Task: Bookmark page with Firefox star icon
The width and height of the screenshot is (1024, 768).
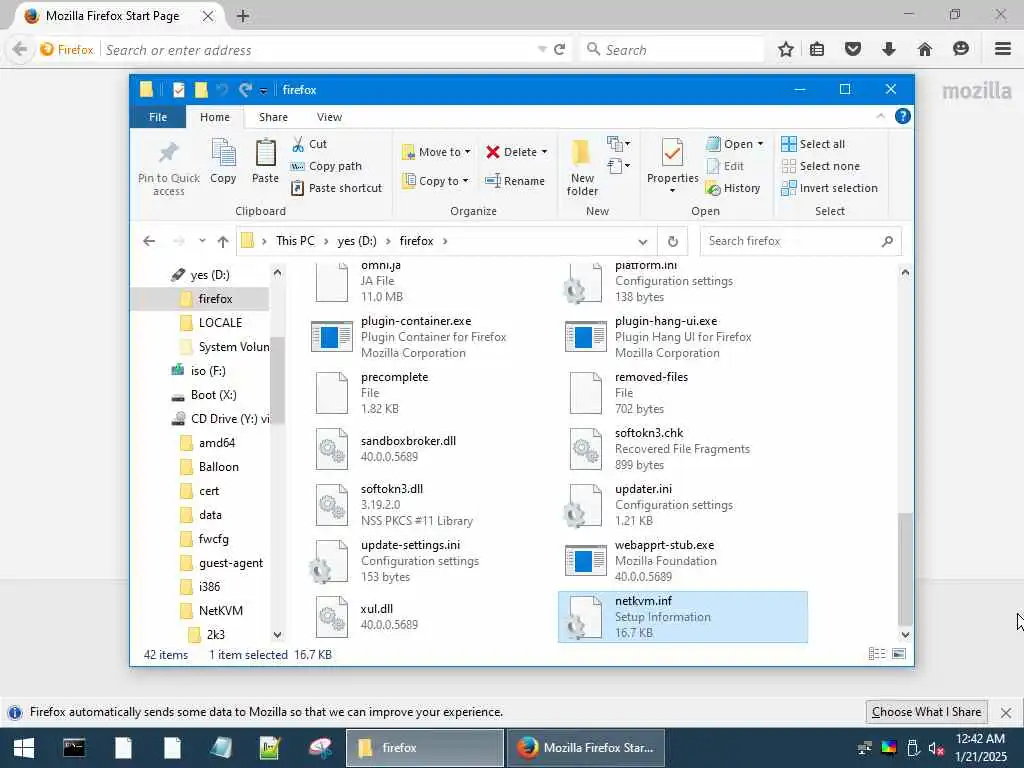Action: [786, 49]
